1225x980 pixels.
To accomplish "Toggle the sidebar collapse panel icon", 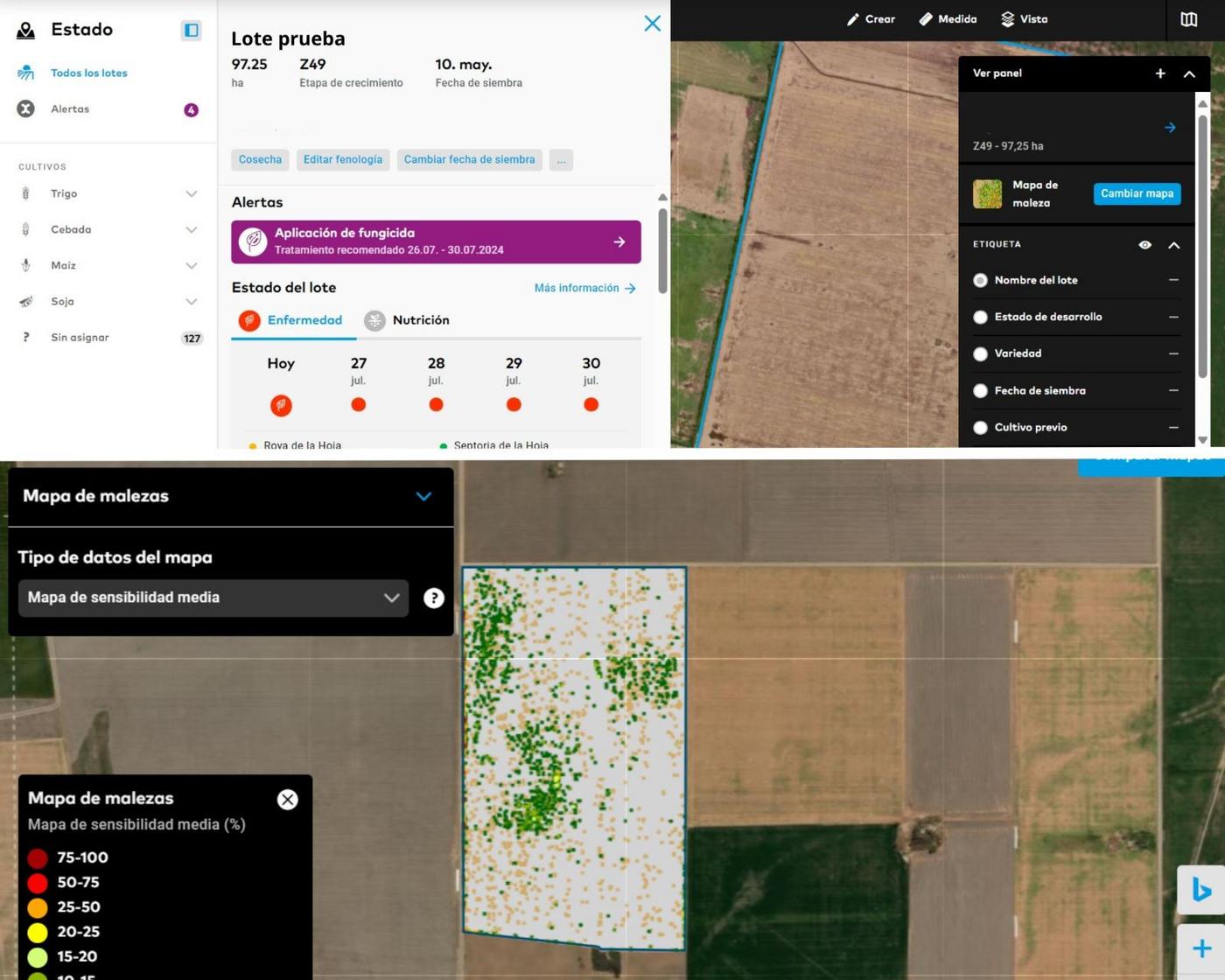I will pos(191,31).
